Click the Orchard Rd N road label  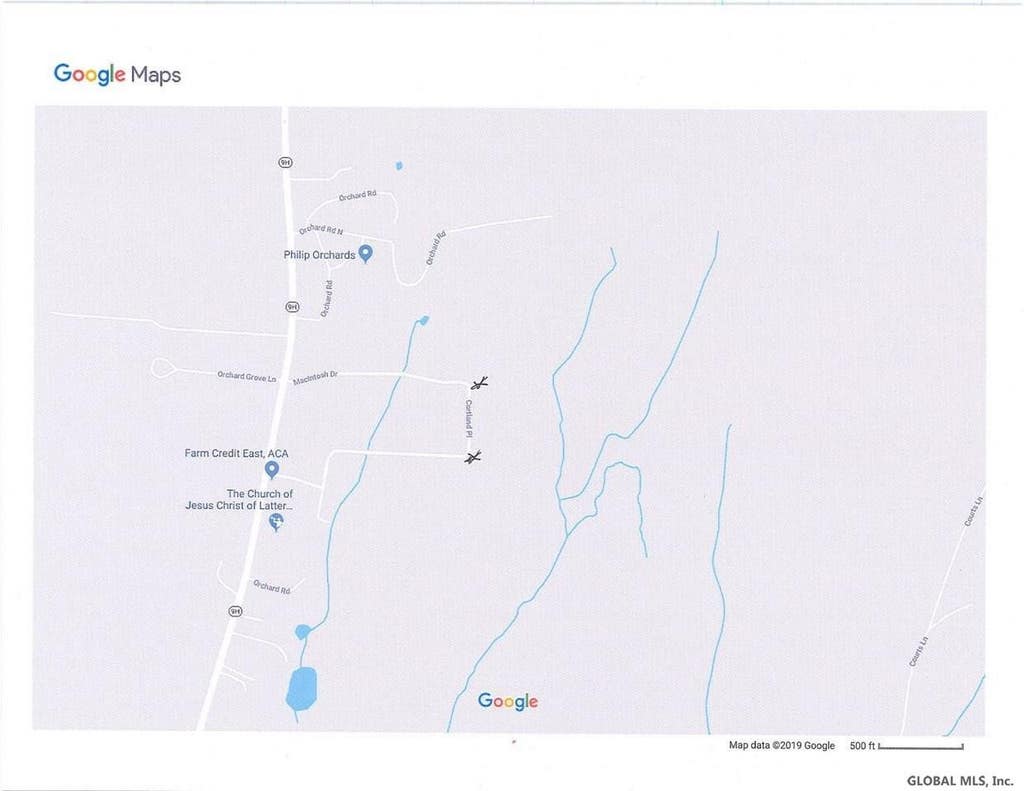click(321, 229)
